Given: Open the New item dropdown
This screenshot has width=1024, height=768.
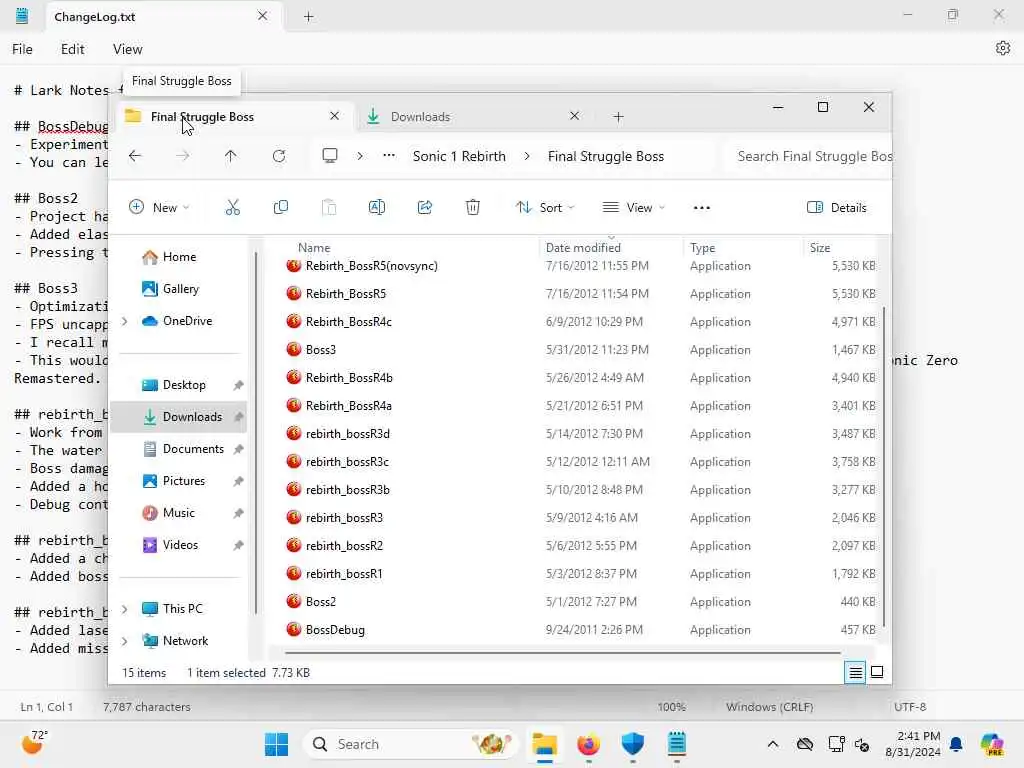Looking at the screenshot, I should coord(159,208).
